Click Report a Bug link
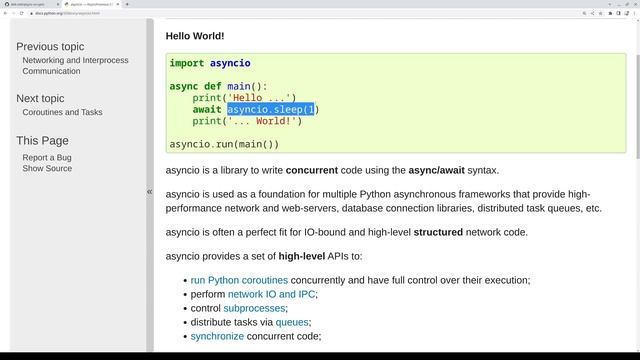Viewport: 640px width, 360px height. 47,157
